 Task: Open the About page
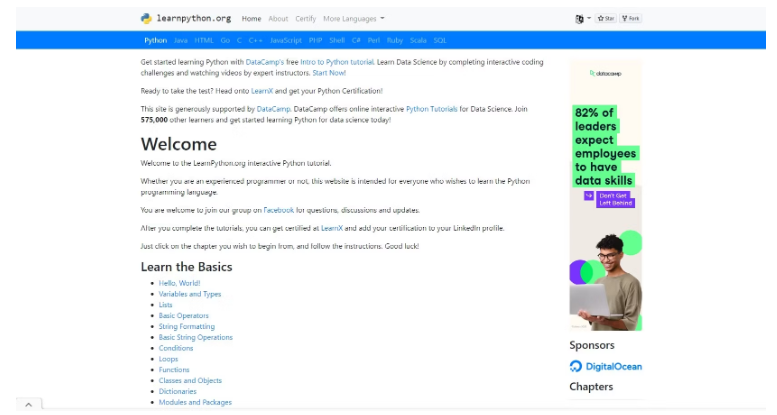pyautogui.click(x=278, y=19)
